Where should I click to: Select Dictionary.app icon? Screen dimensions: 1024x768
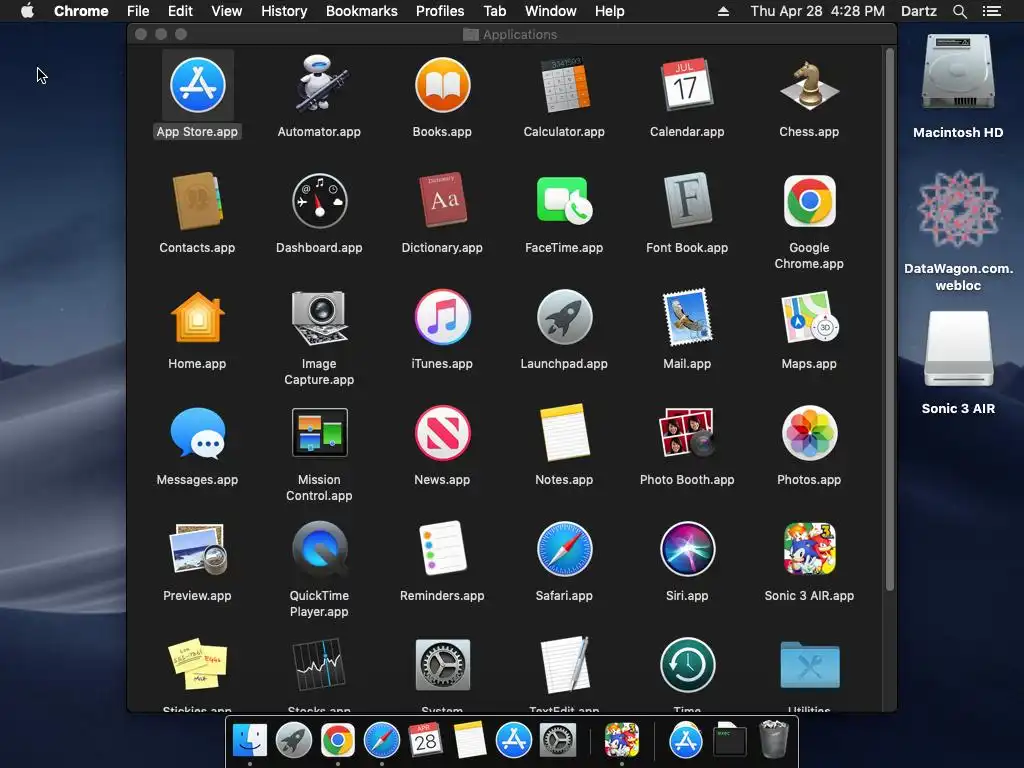tap(442, 201)
